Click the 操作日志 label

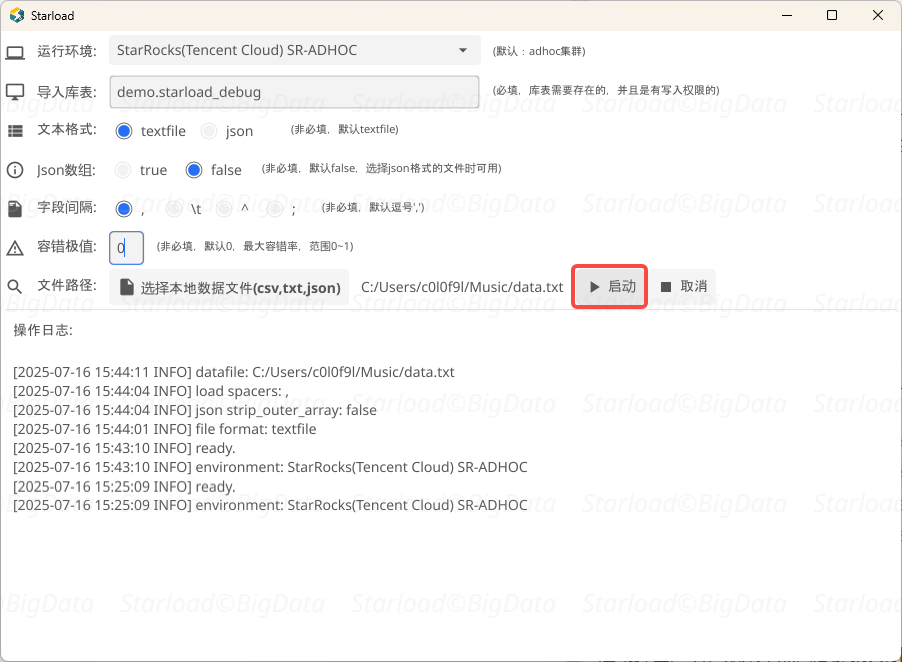43,330
